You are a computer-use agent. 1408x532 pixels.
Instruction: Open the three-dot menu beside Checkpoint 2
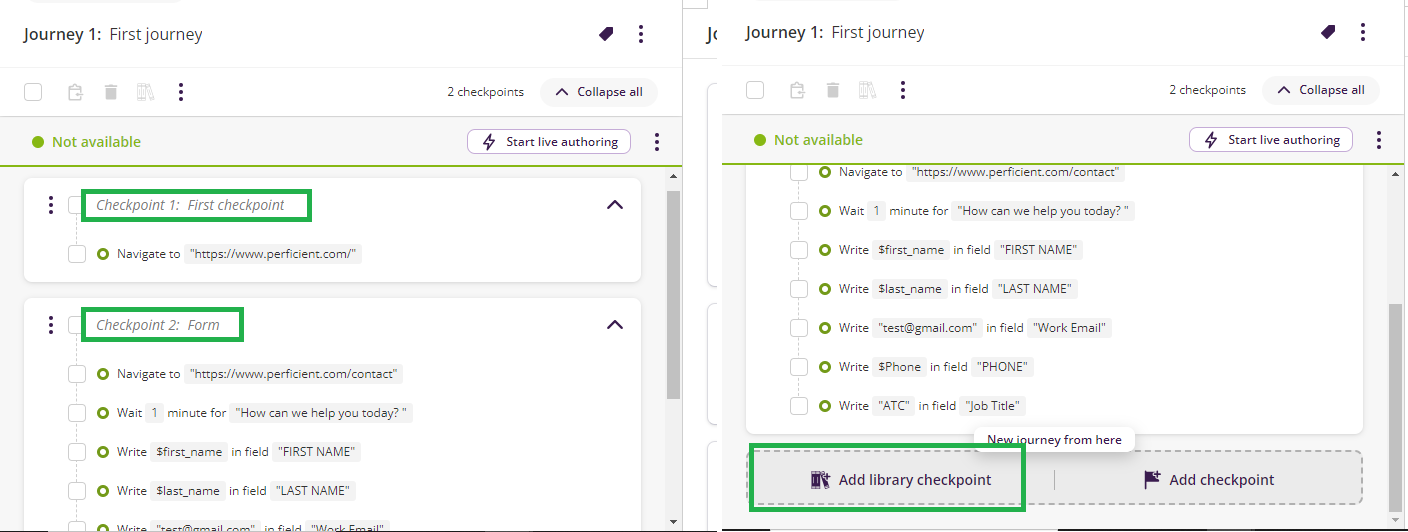click(51, 325)
